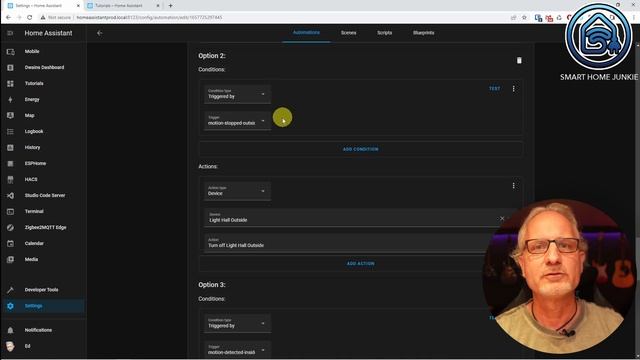Screen dimensions: 640x360
Task: Click ADD CONDITION button
Action: point(360,149)
